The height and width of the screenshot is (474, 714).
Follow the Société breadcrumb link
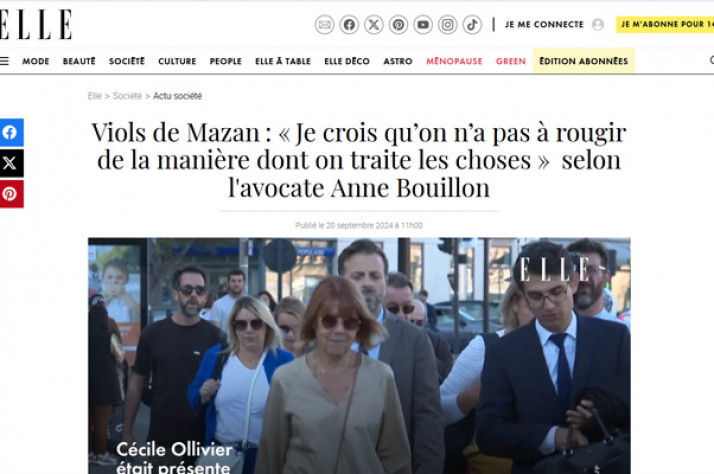coord(128,96)
